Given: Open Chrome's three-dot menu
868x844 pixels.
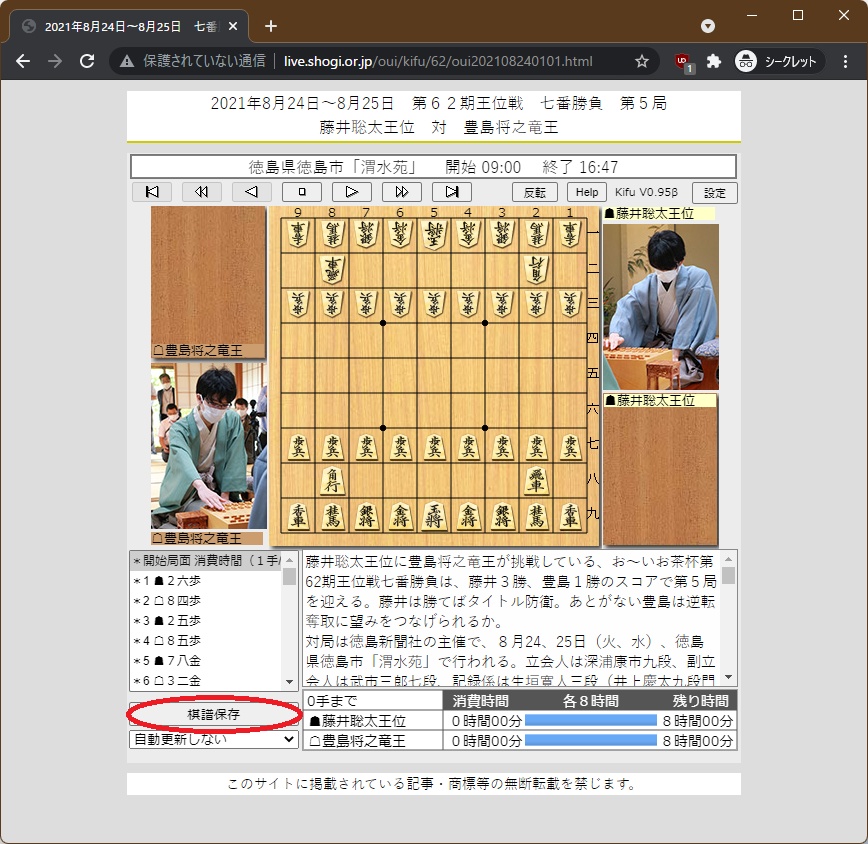Looking at the screenshot, I should pos(845,60).
